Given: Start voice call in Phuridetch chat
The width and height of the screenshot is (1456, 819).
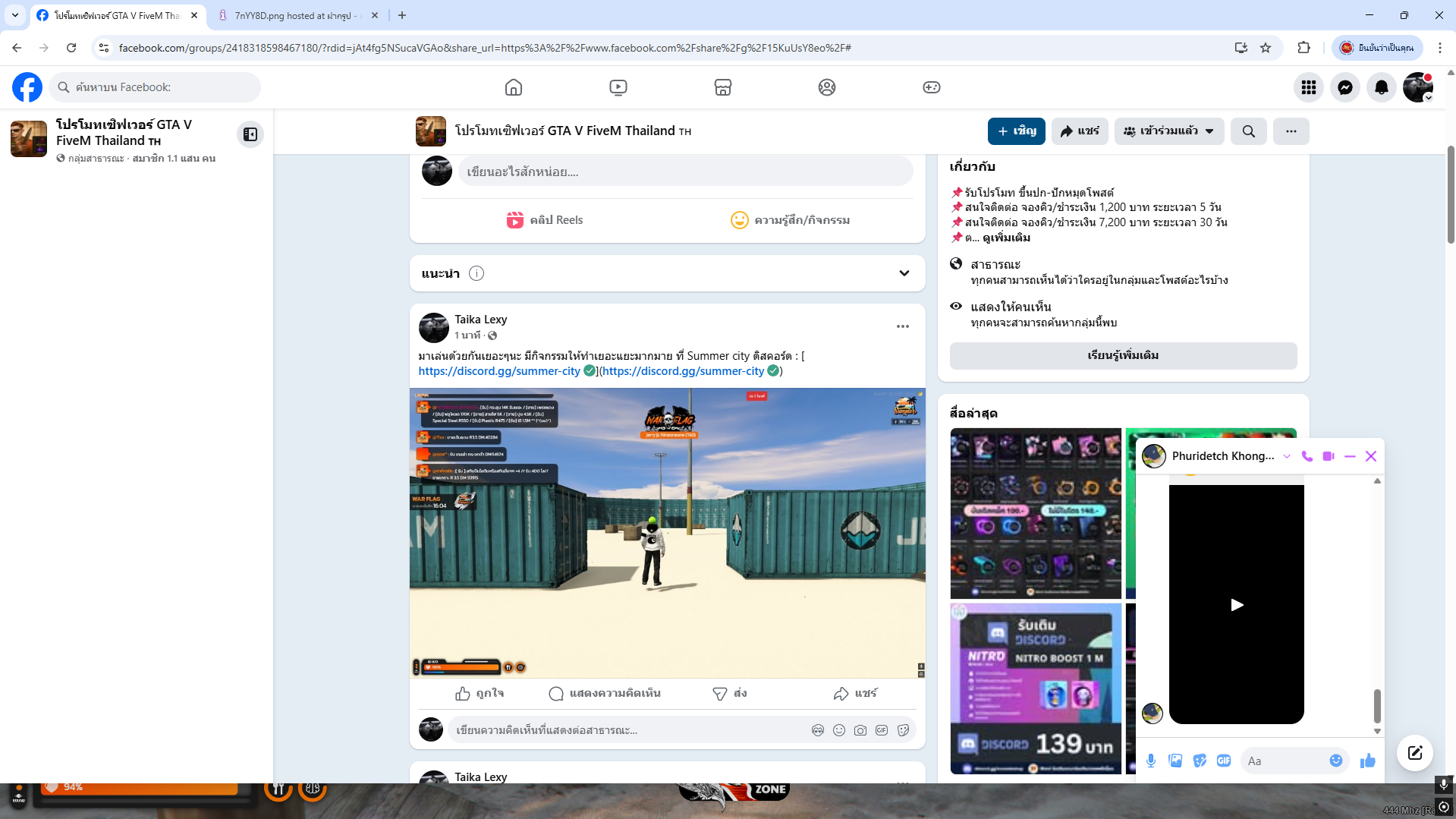Looking at the screenshot, I should coord(1307,456).
